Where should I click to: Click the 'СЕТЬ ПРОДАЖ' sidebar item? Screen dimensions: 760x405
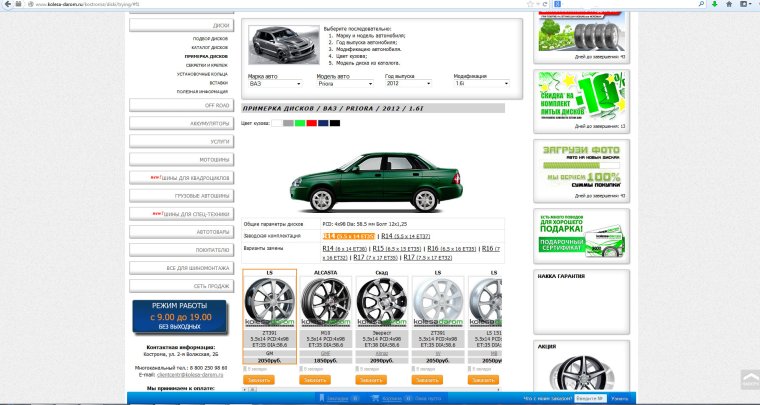pos(182,286)
